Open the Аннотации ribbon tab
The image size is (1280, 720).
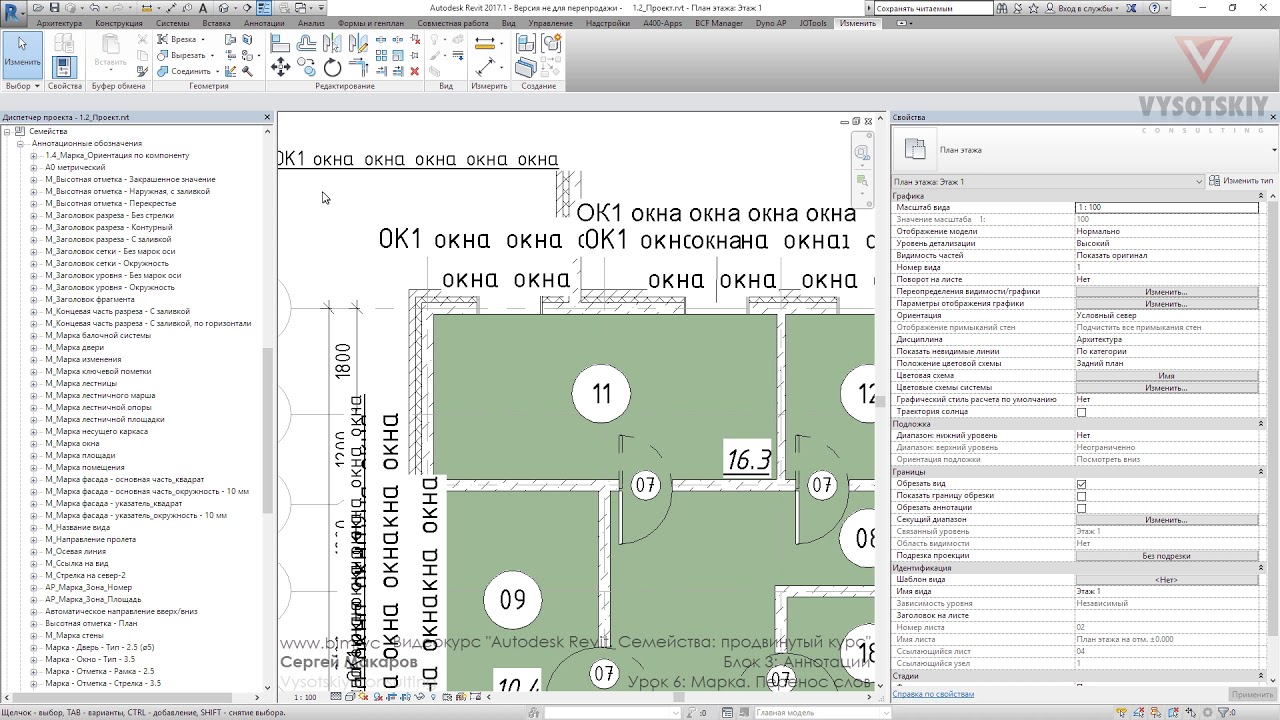[264, 23]
